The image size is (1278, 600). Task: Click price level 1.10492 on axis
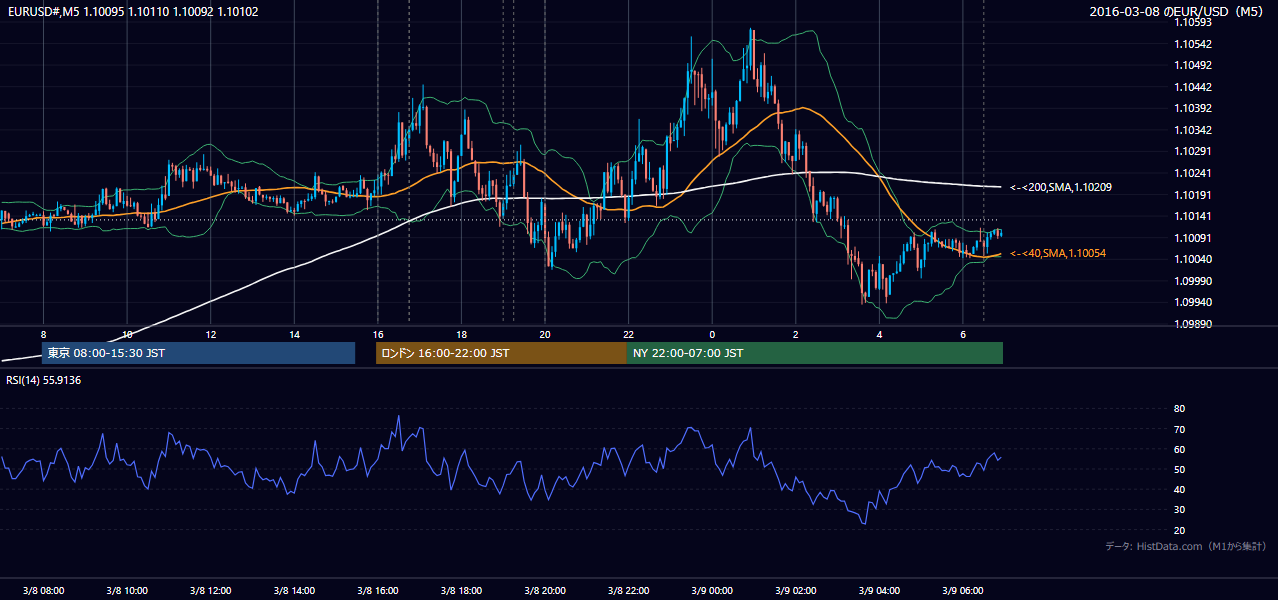[x=1193, y=66]
